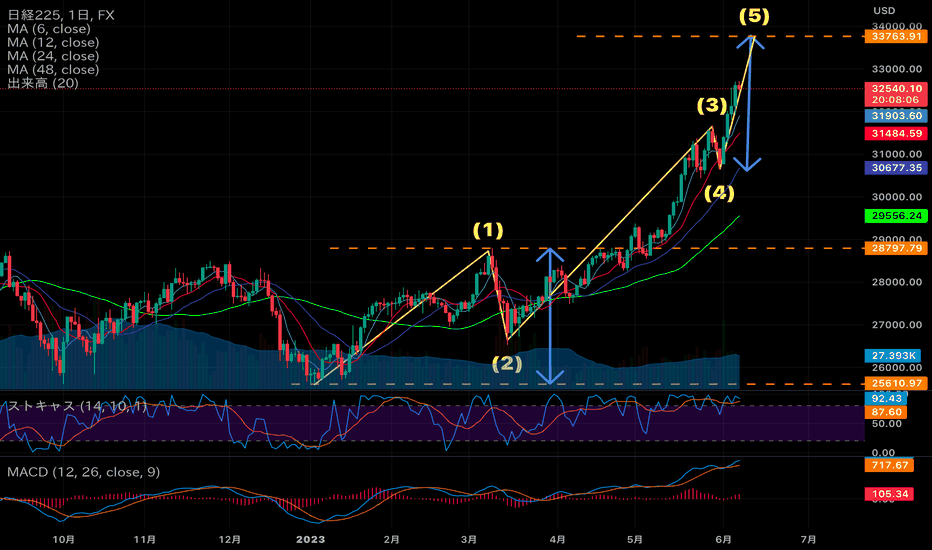Click the (5) Elliott wave label
This screenshot has width=932, height=550.
coord(753,16)
